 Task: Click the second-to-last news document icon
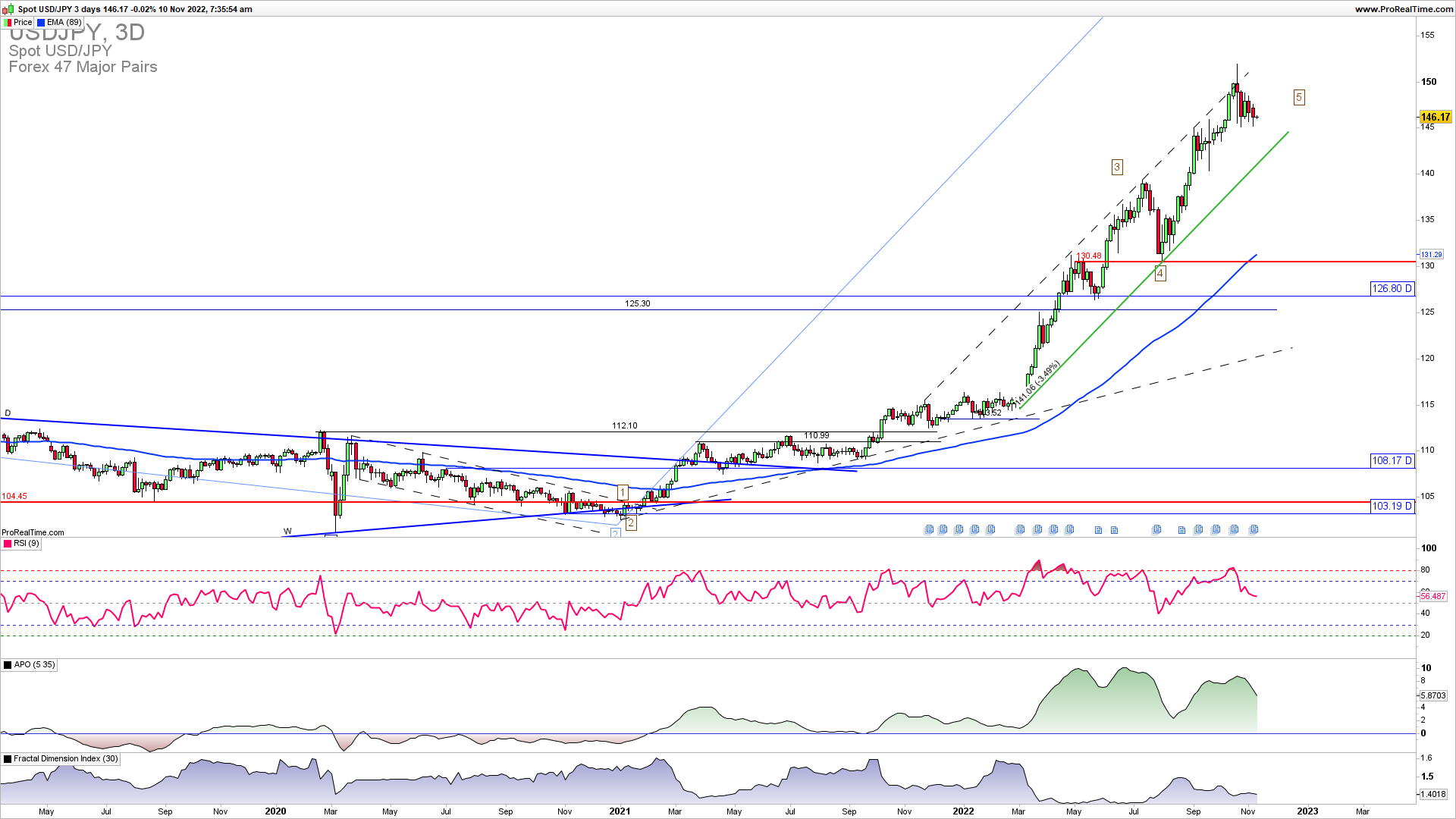tap(1233, 529)
